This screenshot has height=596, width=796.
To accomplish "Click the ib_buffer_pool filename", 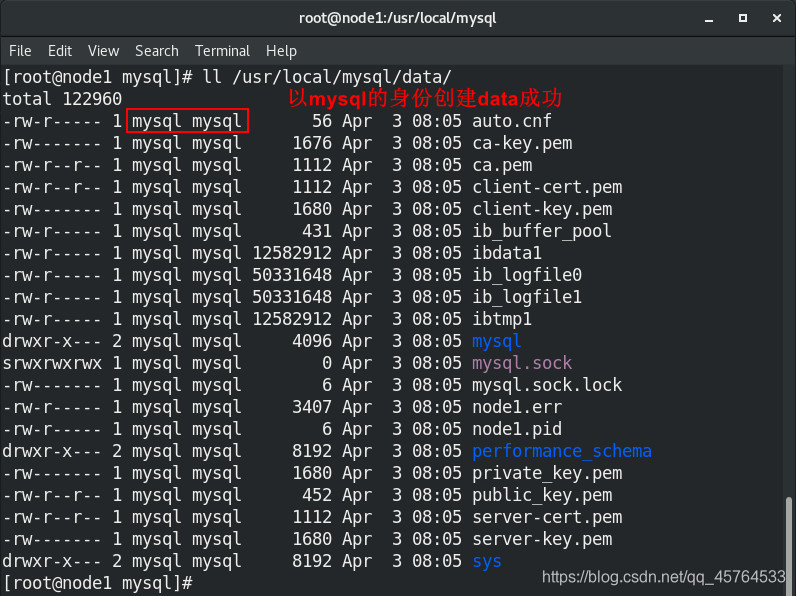I will click(542, 231).
